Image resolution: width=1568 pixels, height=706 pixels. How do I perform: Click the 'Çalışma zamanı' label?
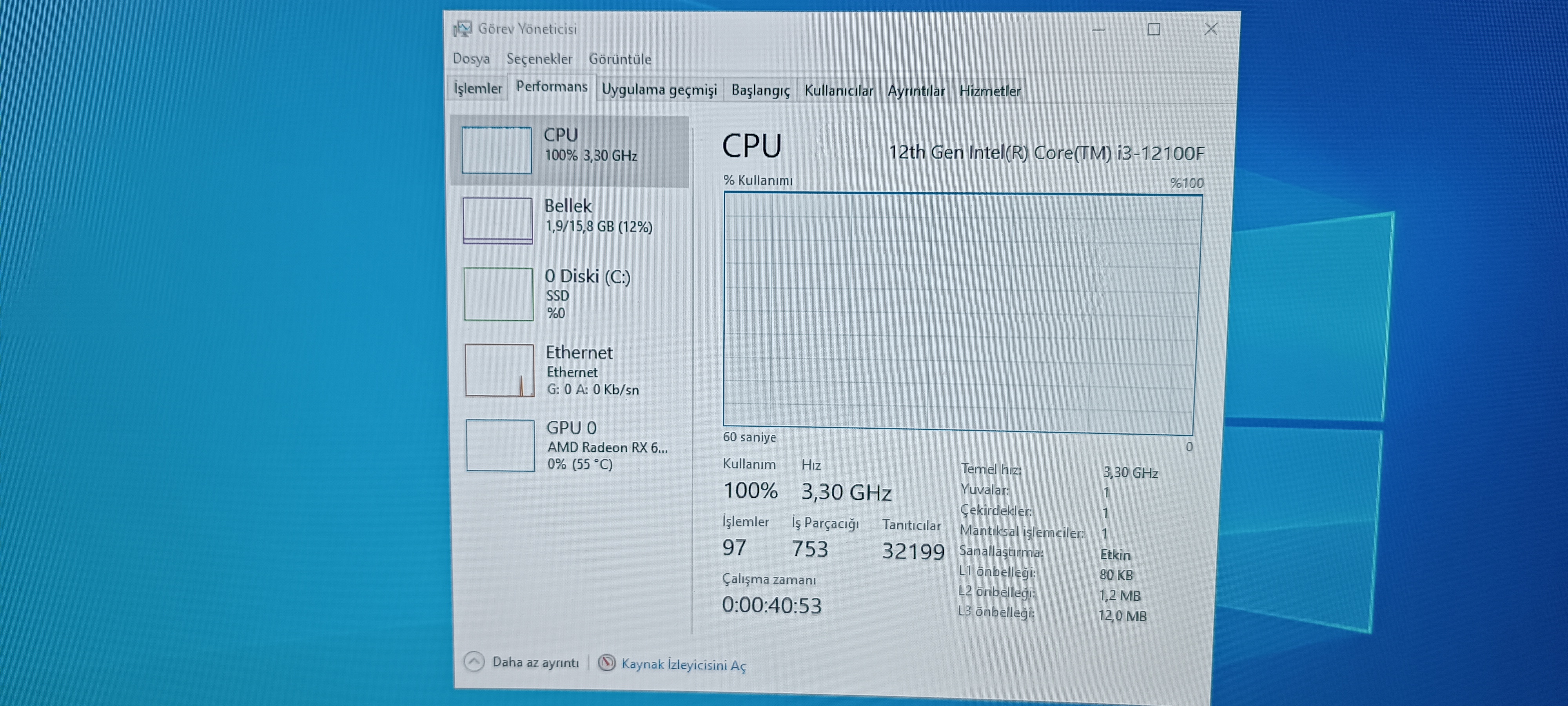[x=769, y=579]
